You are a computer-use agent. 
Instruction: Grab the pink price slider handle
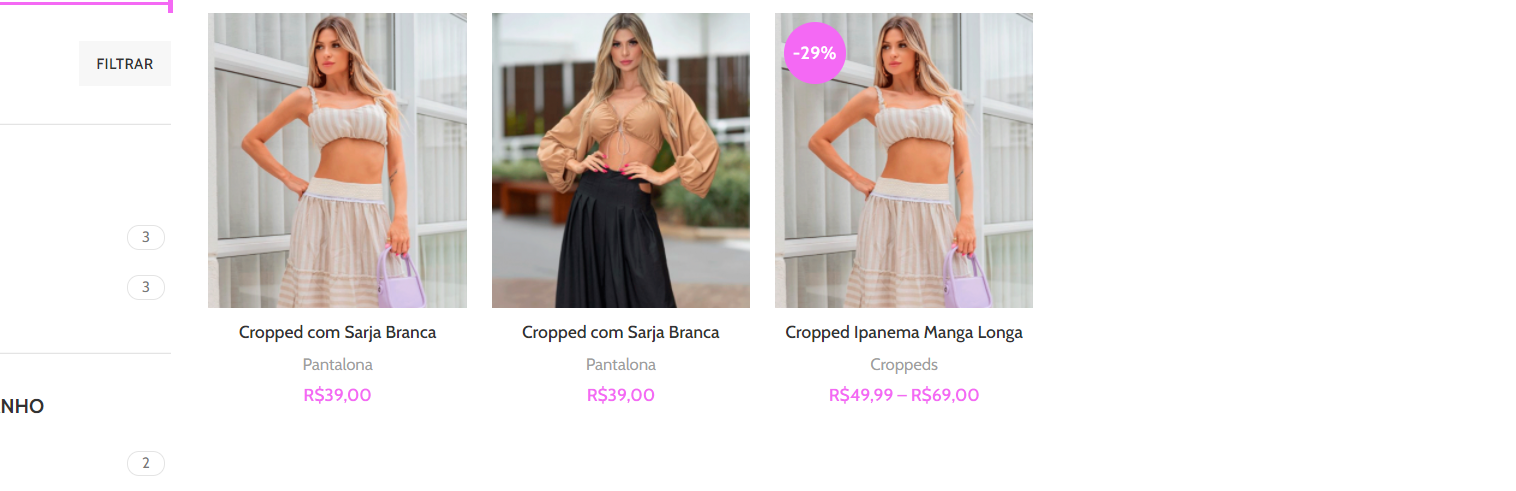pos(170,6)
